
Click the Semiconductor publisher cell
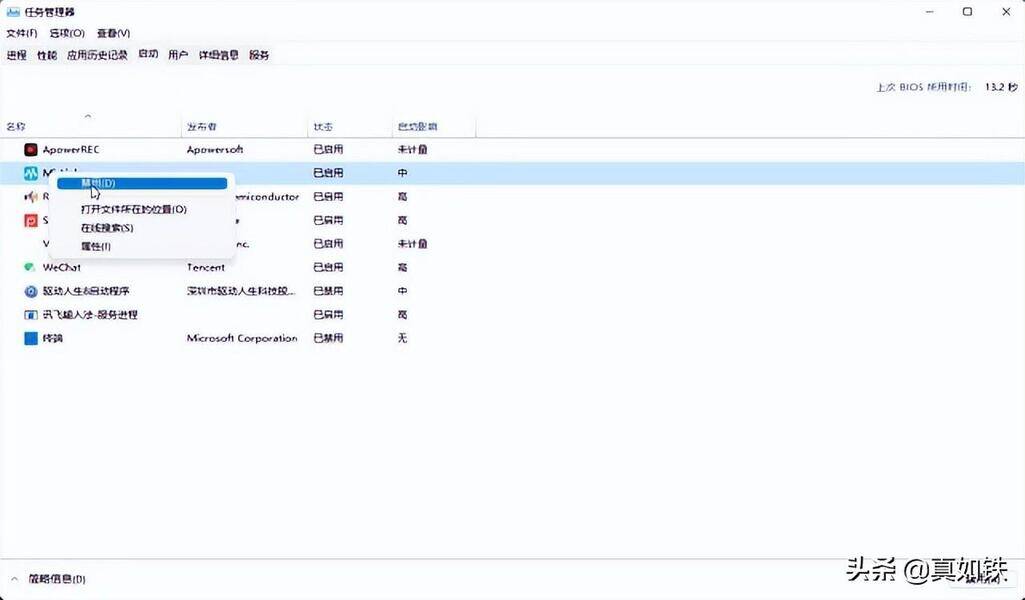pos(267,197)
